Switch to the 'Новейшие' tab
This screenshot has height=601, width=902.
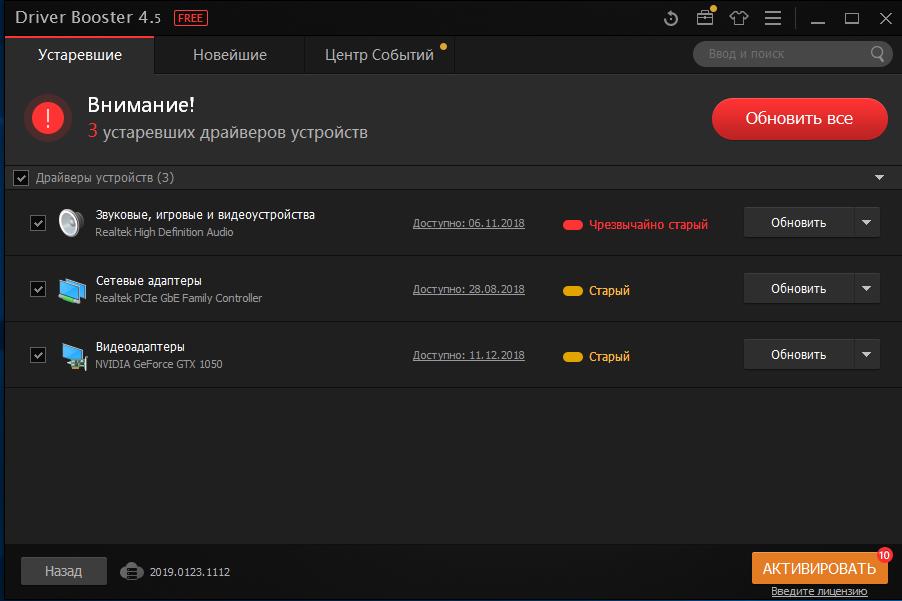pyautogui.click(x=230, y=55)
